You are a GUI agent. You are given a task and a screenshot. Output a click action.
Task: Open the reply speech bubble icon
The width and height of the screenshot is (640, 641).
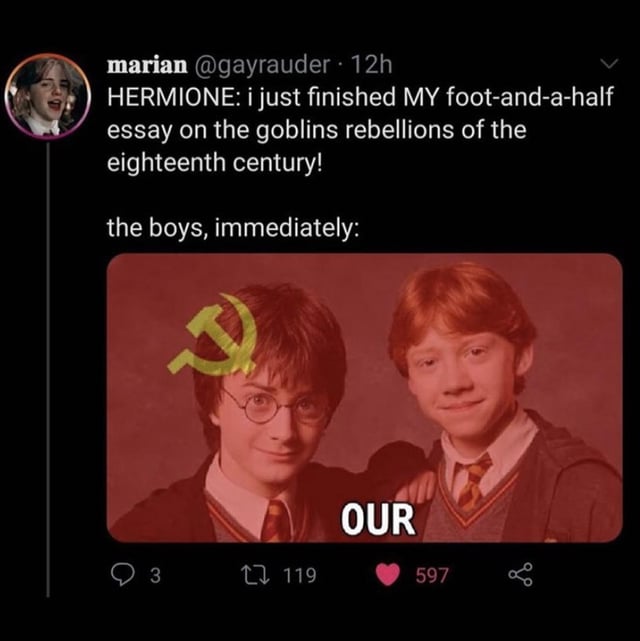123,574
